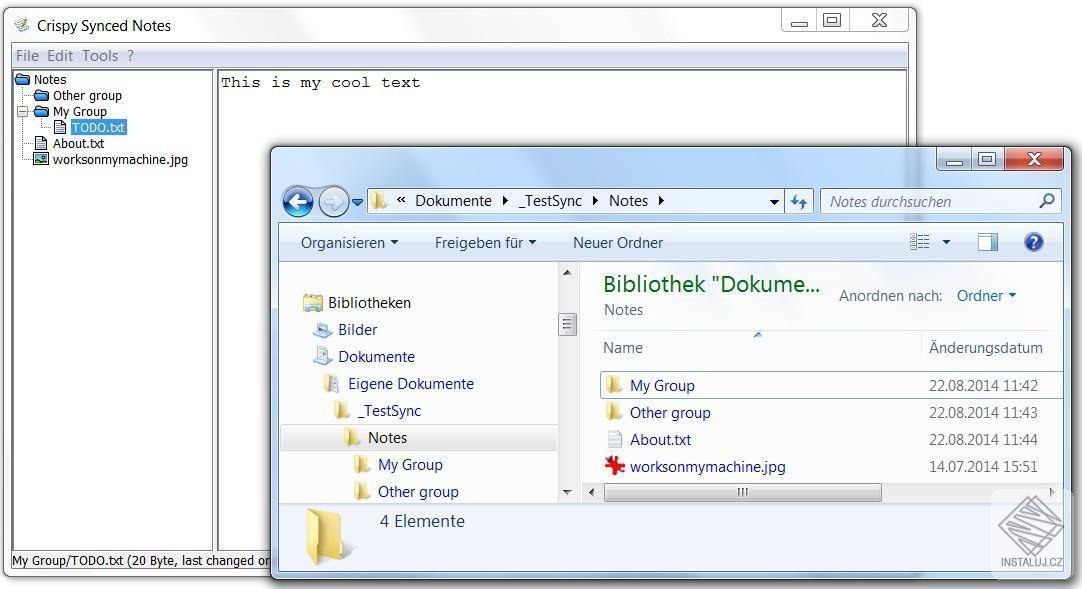
Task: Click the Name column header
Action: (757, 348)
